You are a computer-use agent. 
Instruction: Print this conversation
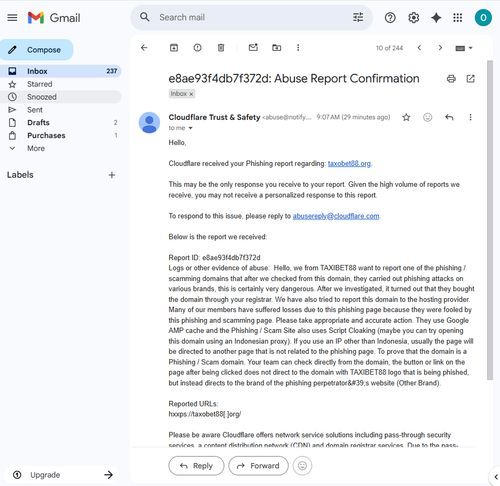(451, 79)
